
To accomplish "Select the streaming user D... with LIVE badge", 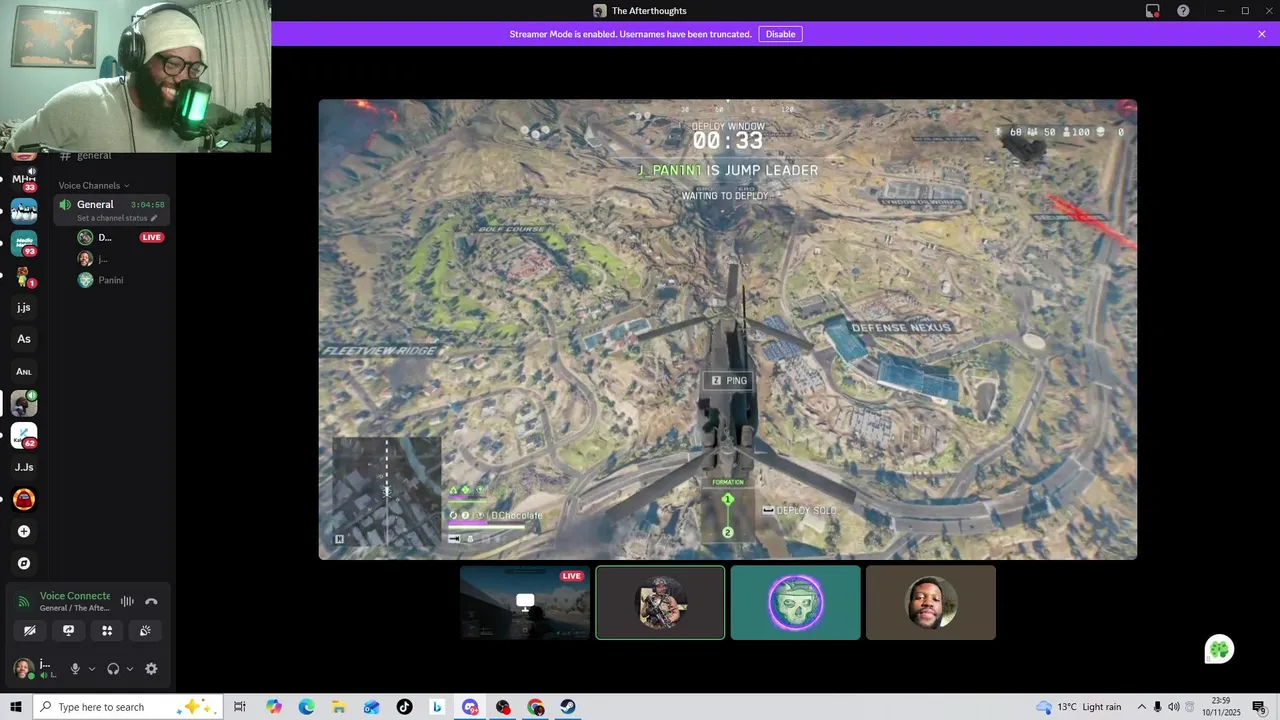I will pyautogui.click(x=120, y=237).
